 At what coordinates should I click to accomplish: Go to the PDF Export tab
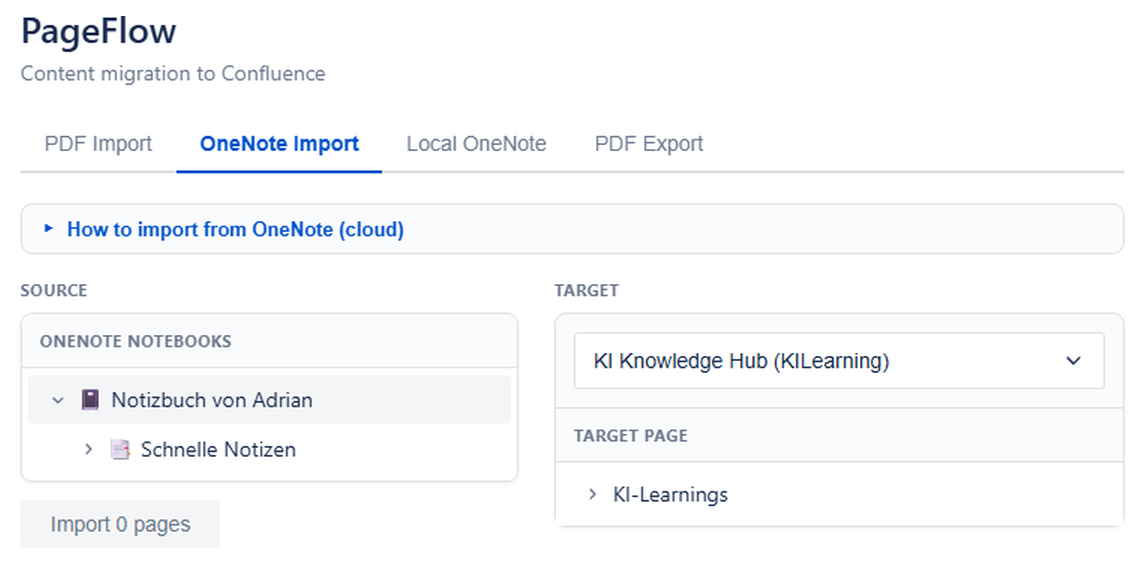(x=648, y=143)
